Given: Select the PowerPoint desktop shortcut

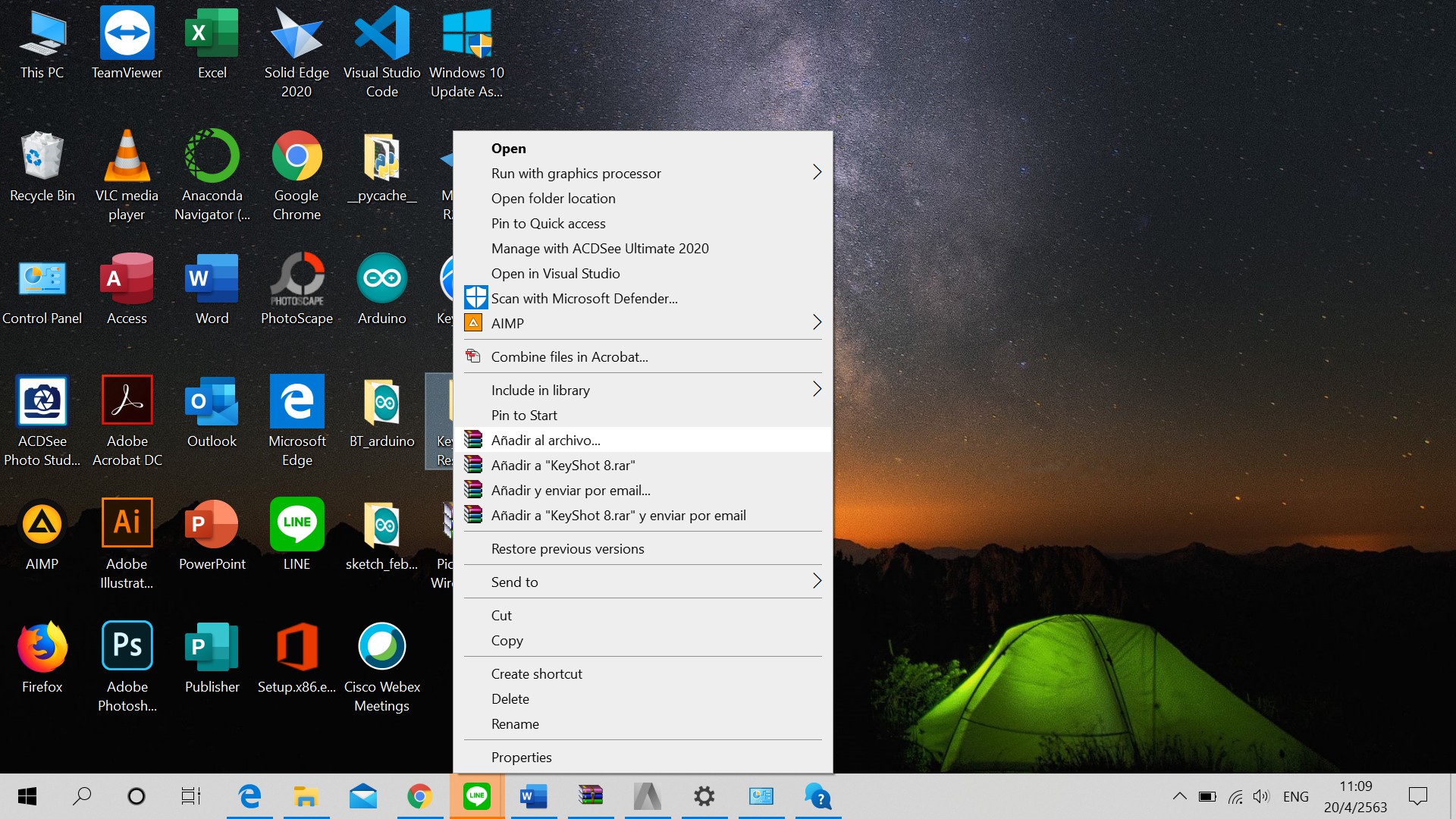Looking at the screenshot, I should (x=212, y=535).
